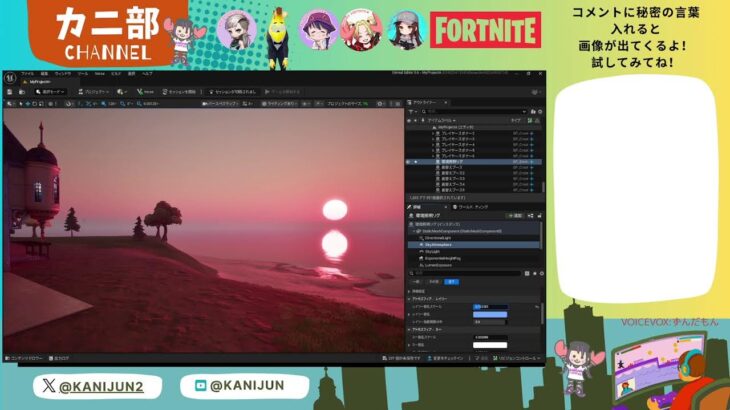Open the 選択モード dropdown
730x410 pixels.
click(50, 92)
